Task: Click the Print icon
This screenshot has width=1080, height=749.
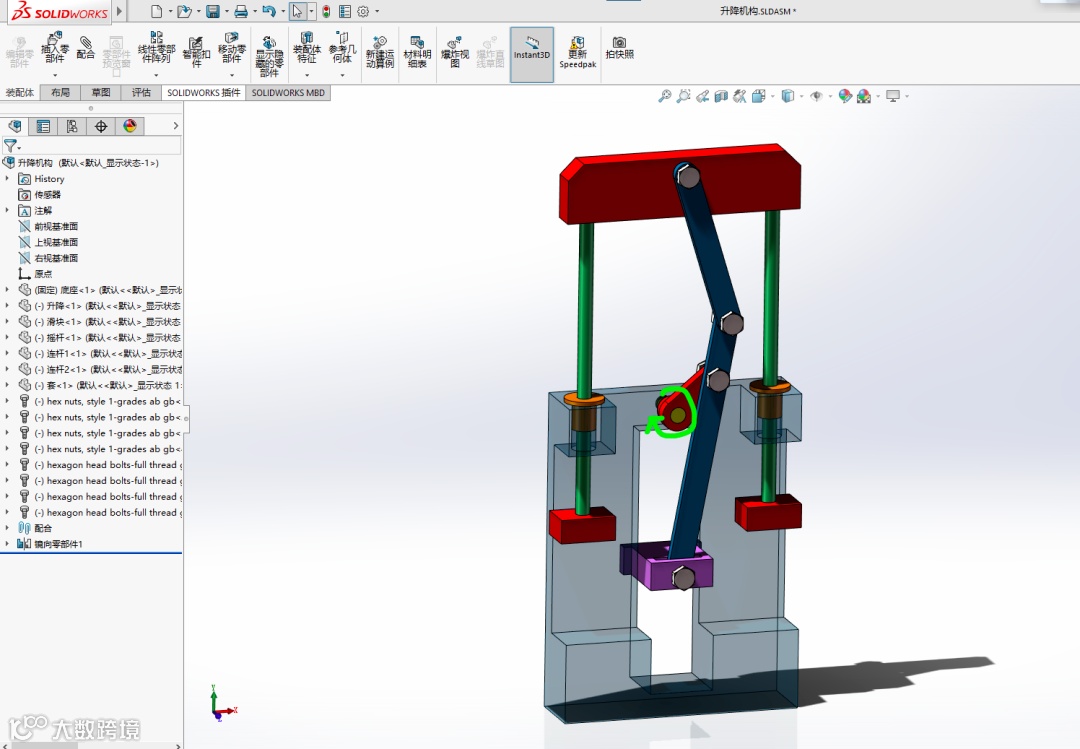Action: click(241, 11)
